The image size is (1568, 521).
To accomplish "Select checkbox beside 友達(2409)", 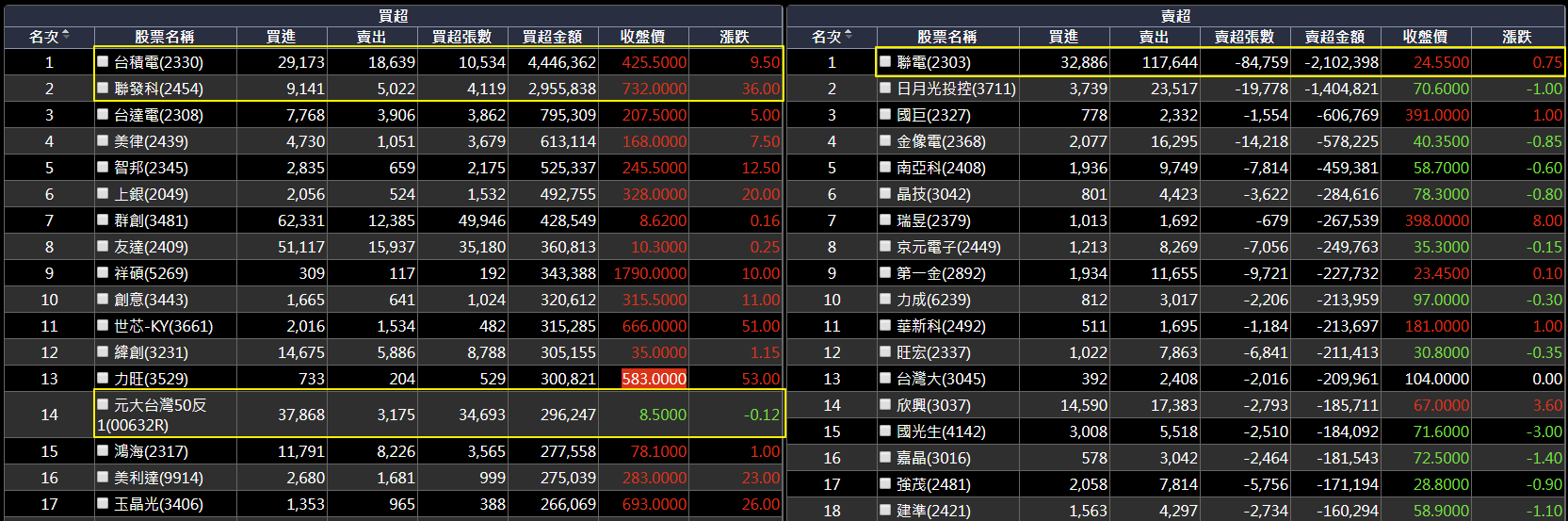I will pos(104,246).
